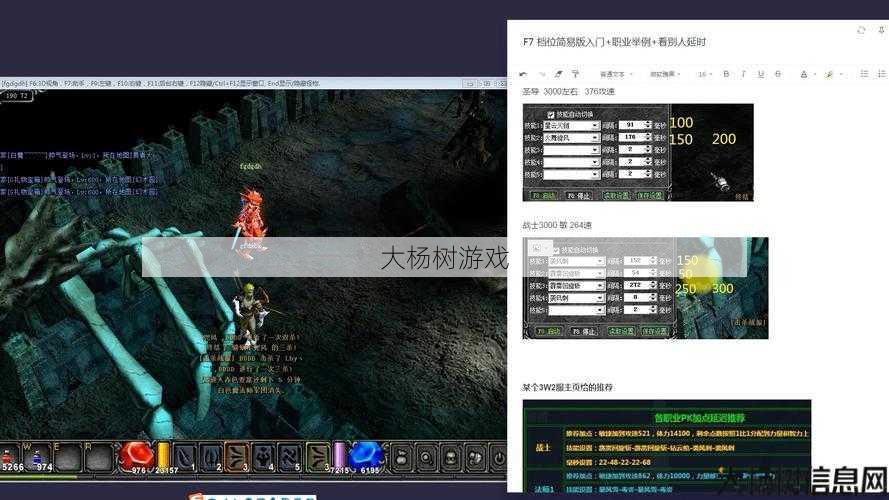Open the 技能1 dropdown in the first settings image
Screen dimensions: 889x500
click(x=571, y=125)
